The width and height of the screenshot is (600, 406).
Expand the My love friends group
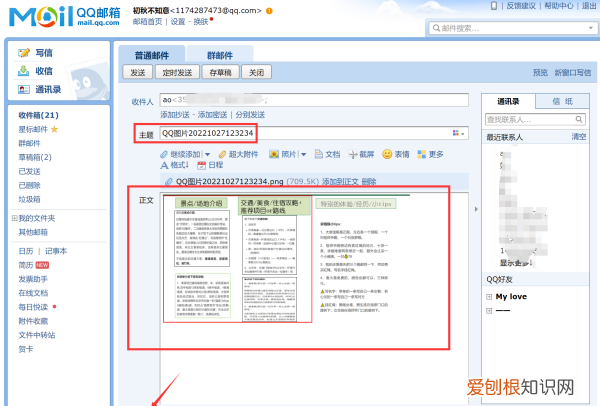click(x=489, y=297)
